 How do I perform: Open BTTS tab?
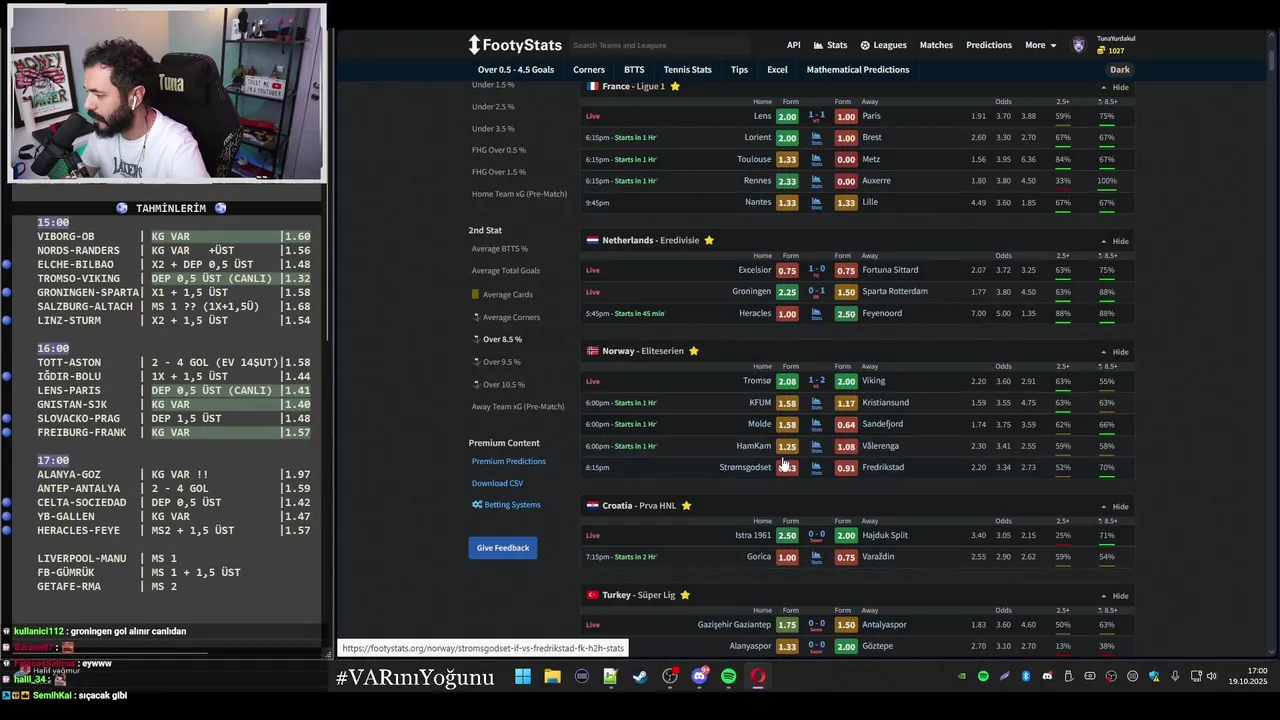tap(634, 70)
